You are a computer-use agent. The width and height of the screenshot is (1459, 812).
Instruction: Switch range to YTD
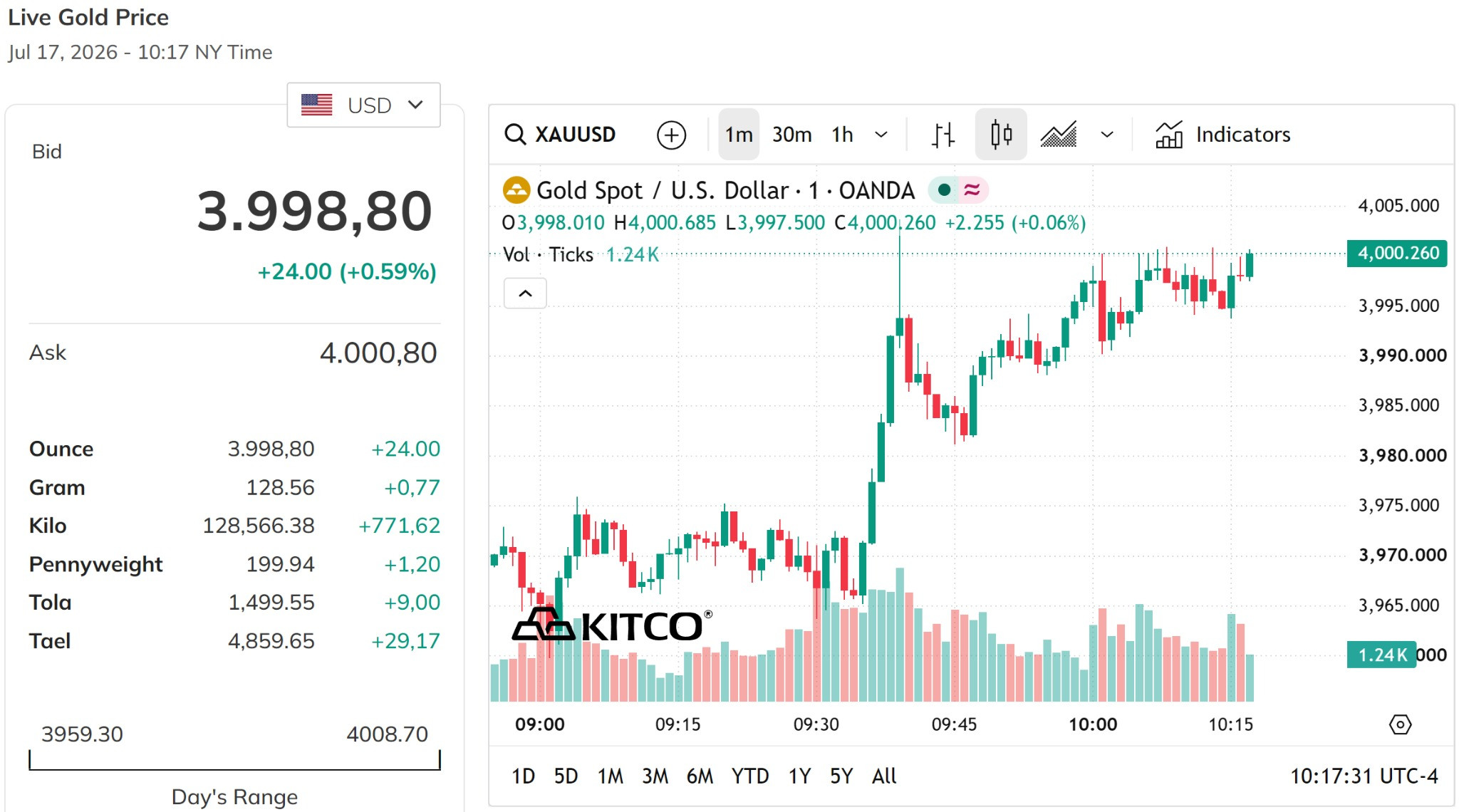click(750, 776)
